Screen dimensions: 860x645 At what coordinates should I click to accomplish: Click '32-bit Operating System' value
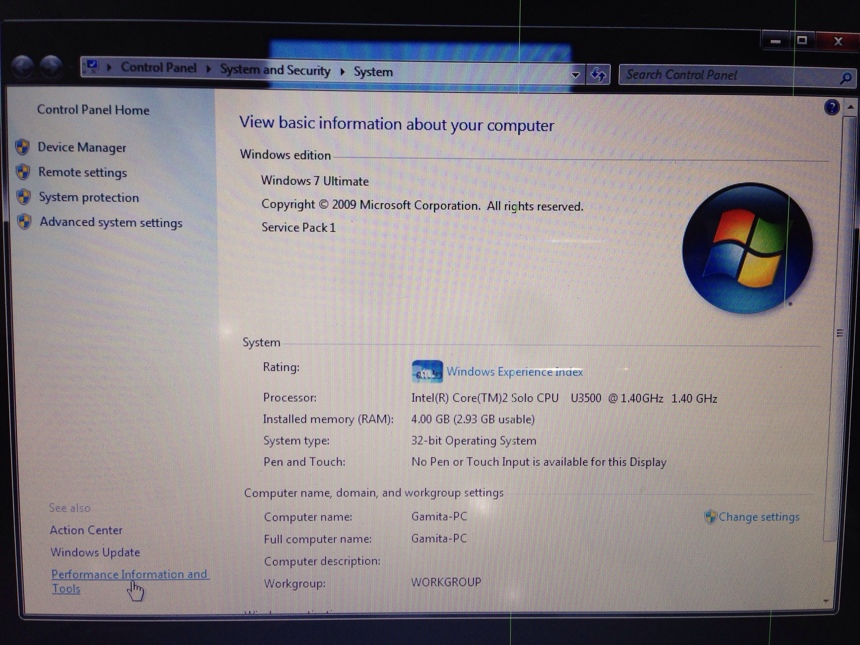(x=474, y=441)
